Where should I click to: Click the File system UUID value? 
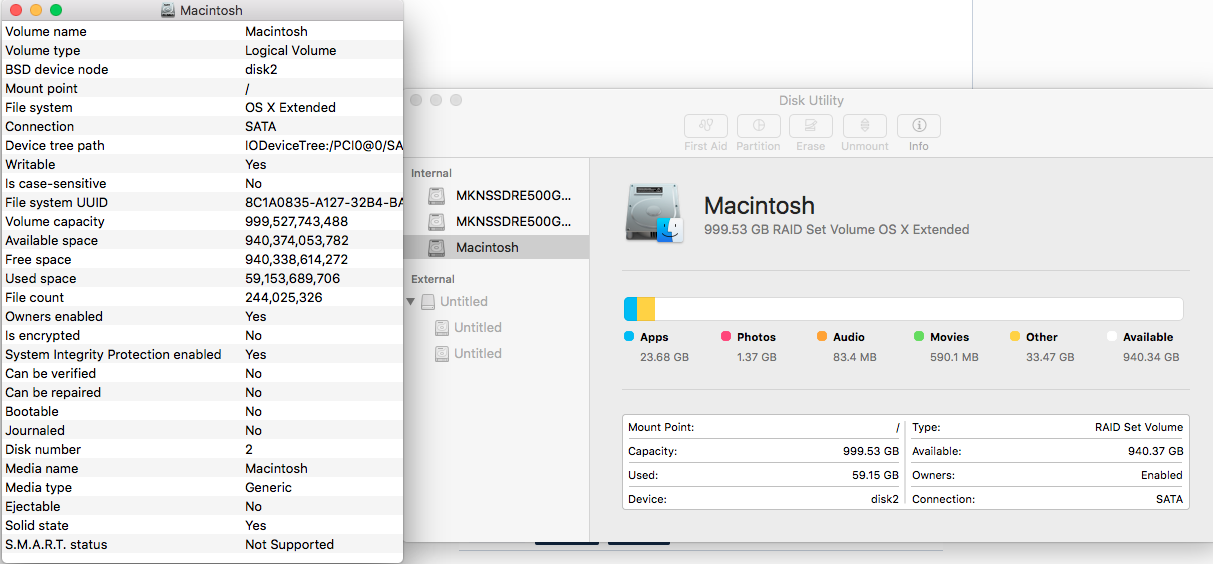coord(324,202)
